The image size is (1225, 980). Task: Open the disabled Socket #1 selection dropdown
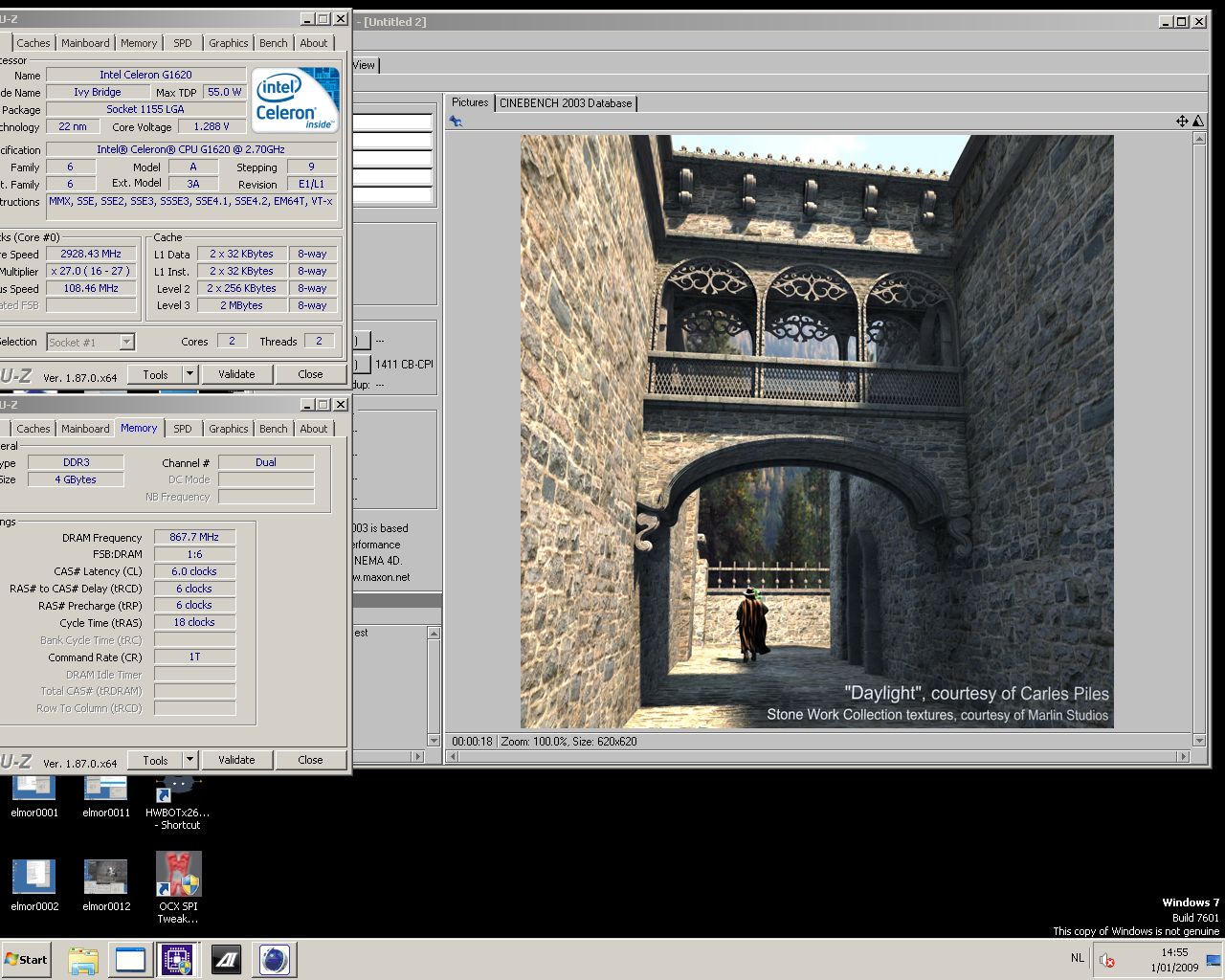click(91, 343)
